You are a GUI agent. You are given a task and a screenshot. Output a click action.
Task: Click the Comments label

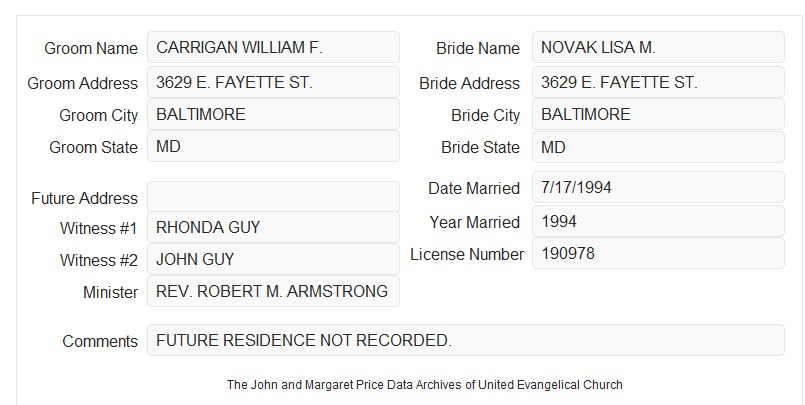click(100, 341)
